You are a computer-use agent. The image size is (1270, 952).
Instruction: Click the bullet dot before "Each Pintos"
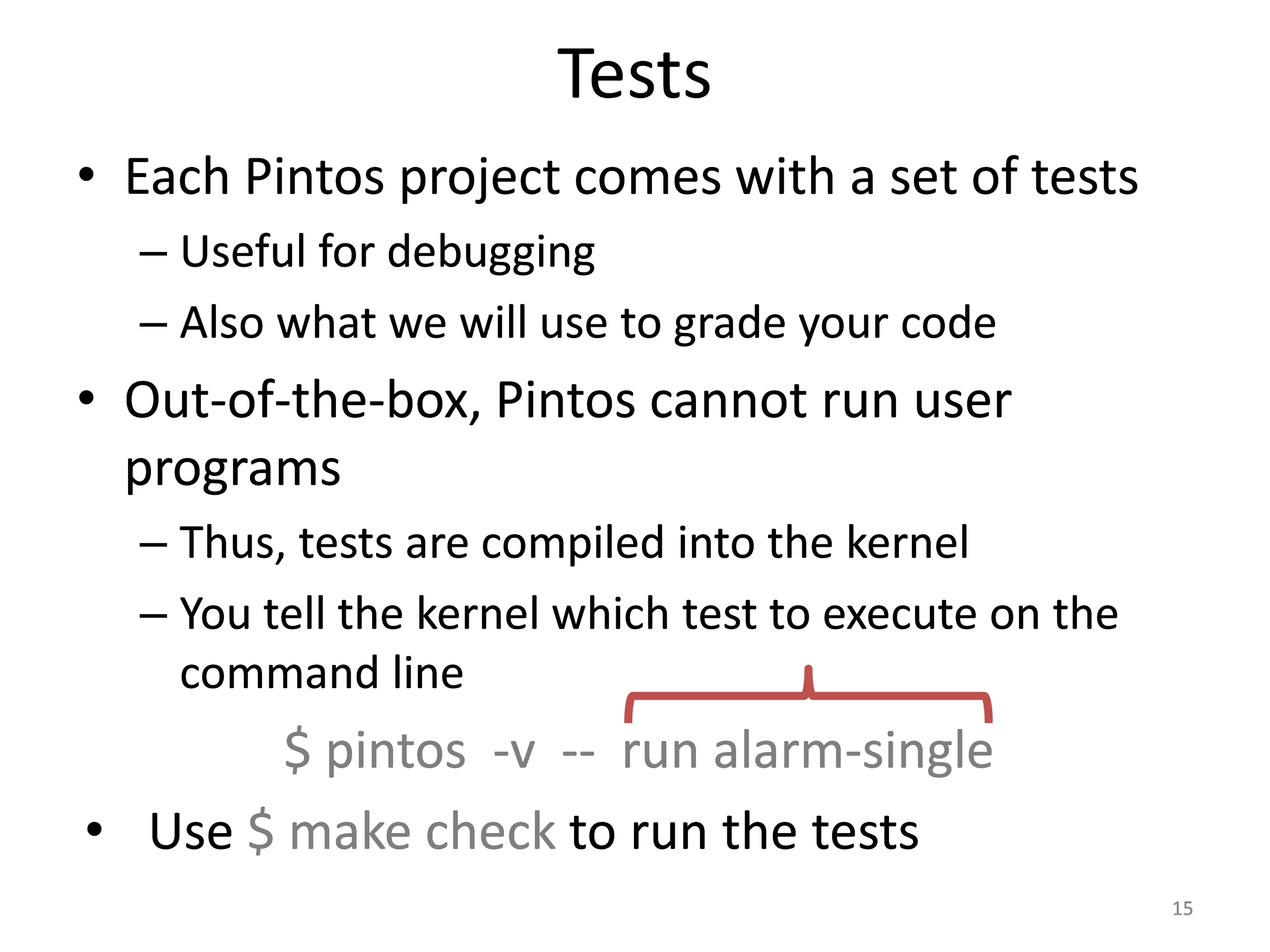point(86,175)
